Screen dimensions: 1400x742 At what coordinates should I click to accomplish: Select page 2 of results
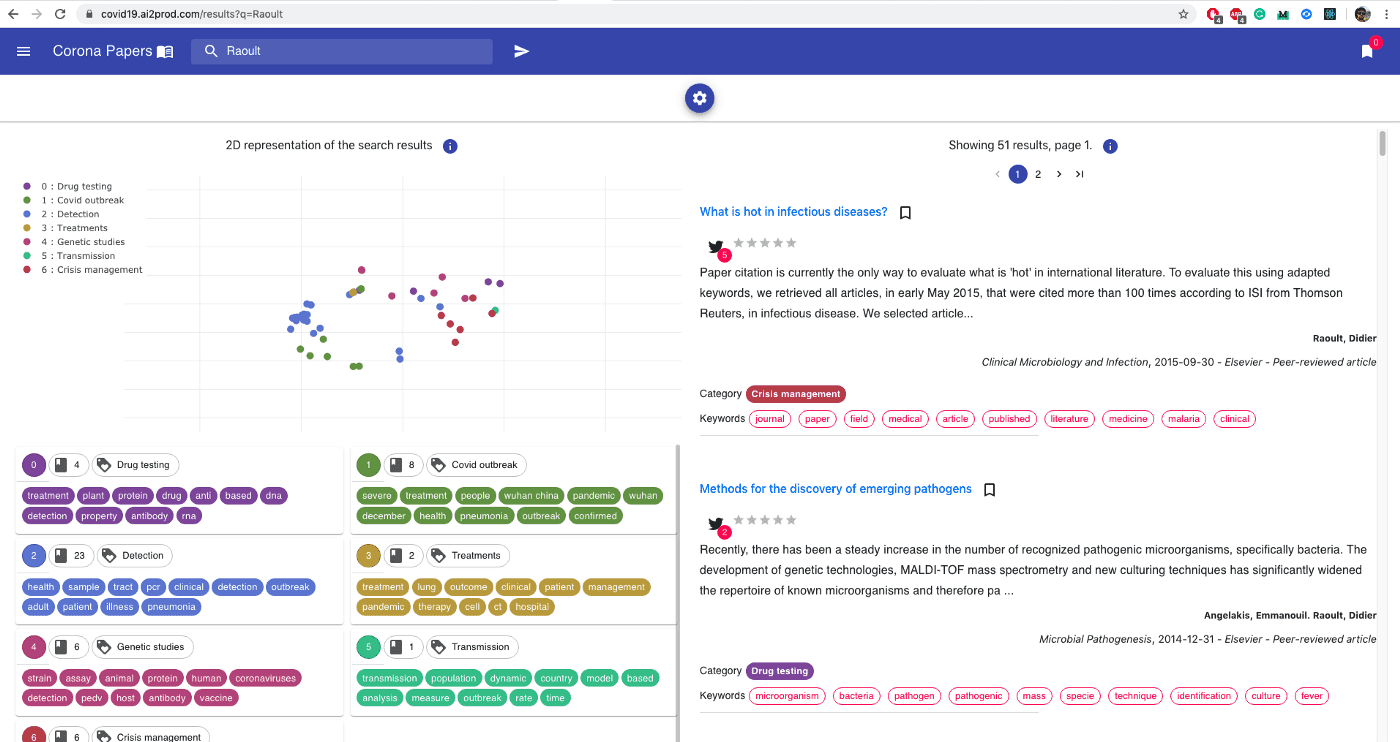1038,174
